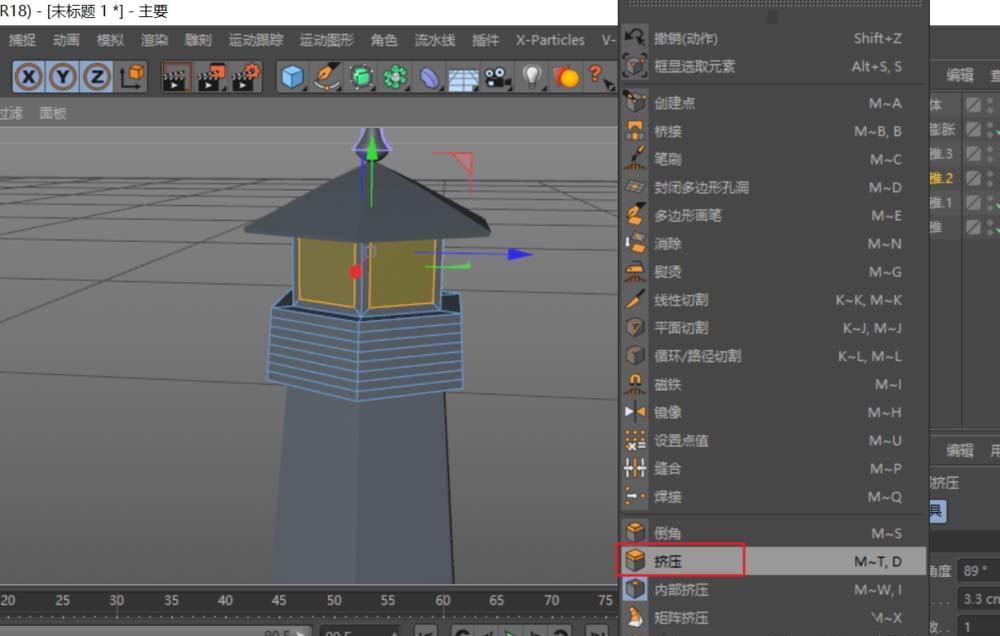Open the subdivision surface generator icon
The image size is (1000, 636).
coord(360,77)
